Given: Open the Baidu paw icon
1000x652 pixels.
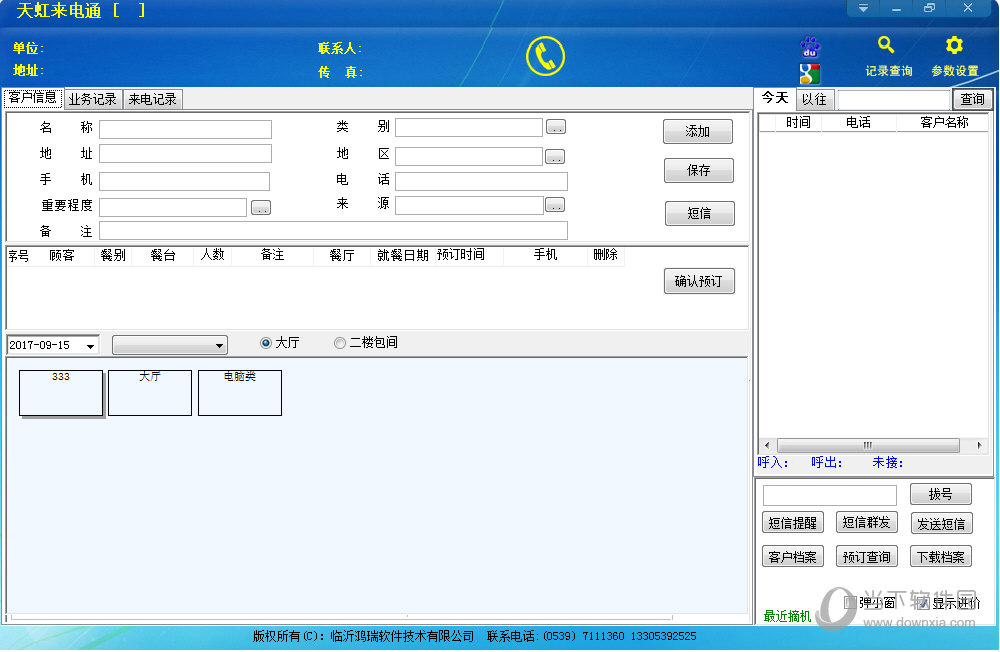Looking at the screenshot, I should [810, 47].
